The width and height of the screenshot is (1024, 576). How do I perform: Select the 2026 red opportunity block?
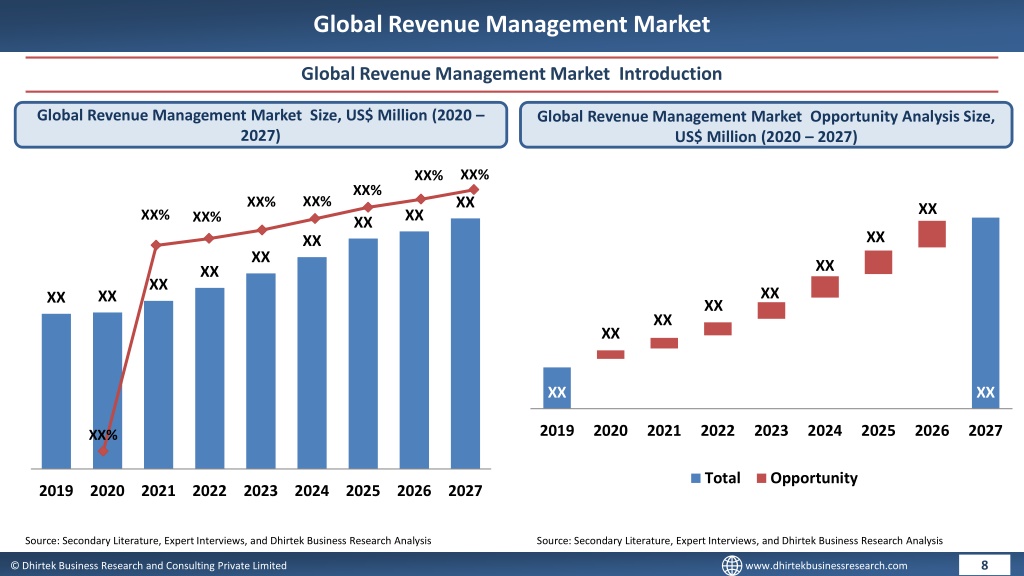pos(932,234)
